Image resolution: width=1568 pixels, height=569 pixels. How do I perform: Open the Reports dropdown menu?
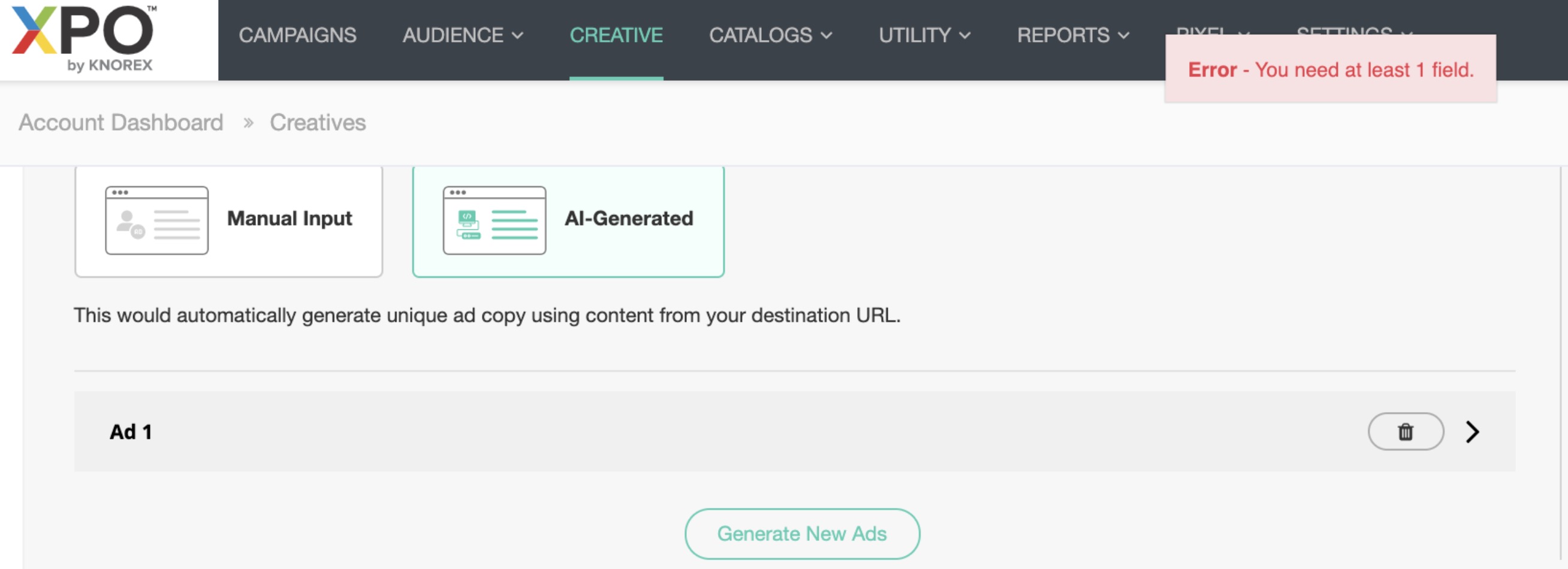(x=1072, y=35)
